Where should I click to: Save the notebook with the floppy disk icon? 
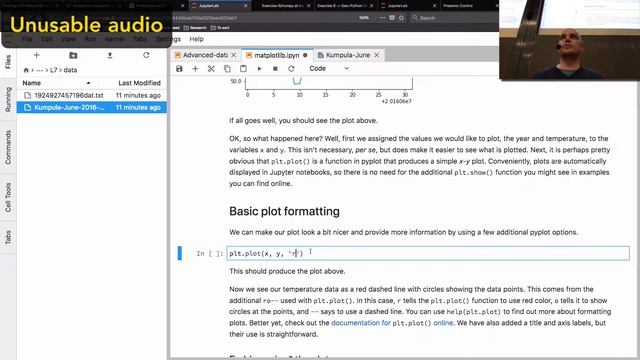click(x=179, y=69)
